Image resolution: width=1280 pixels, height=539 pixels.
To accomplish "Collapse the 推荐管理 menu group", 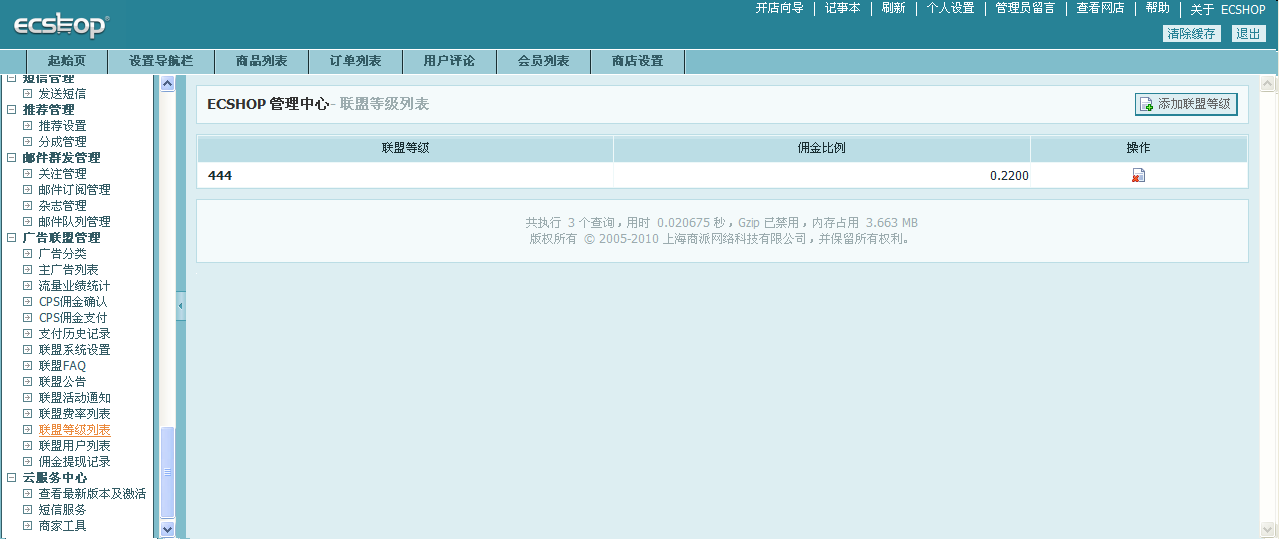I will 12,110.
